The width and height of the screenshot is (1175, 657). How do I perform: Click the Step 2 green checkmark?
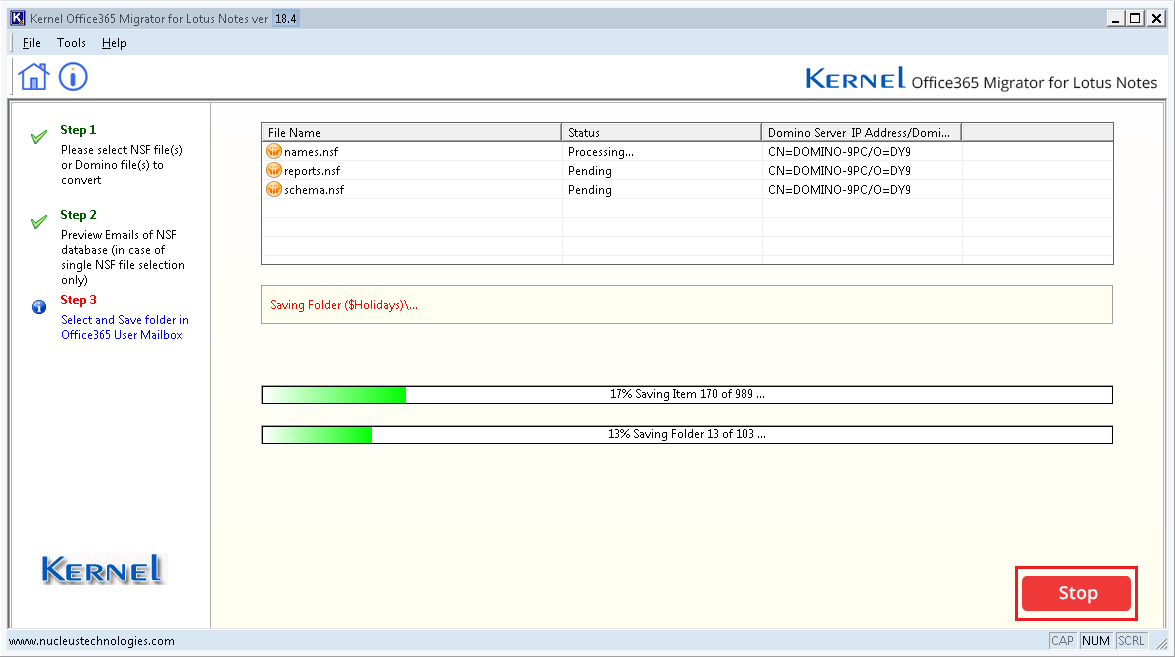39,222
